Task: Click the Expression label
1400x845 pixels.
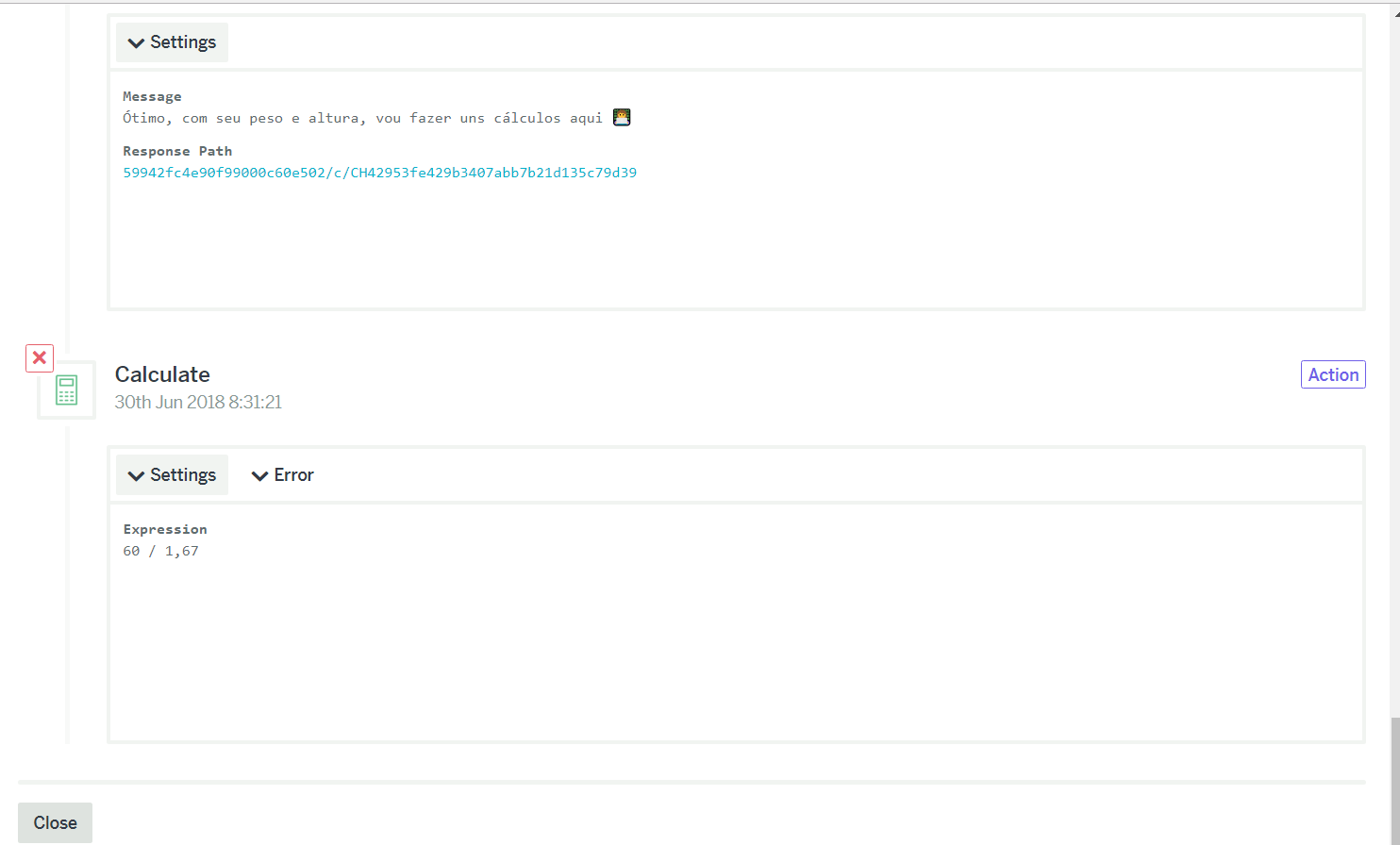Action: [165, 529]
